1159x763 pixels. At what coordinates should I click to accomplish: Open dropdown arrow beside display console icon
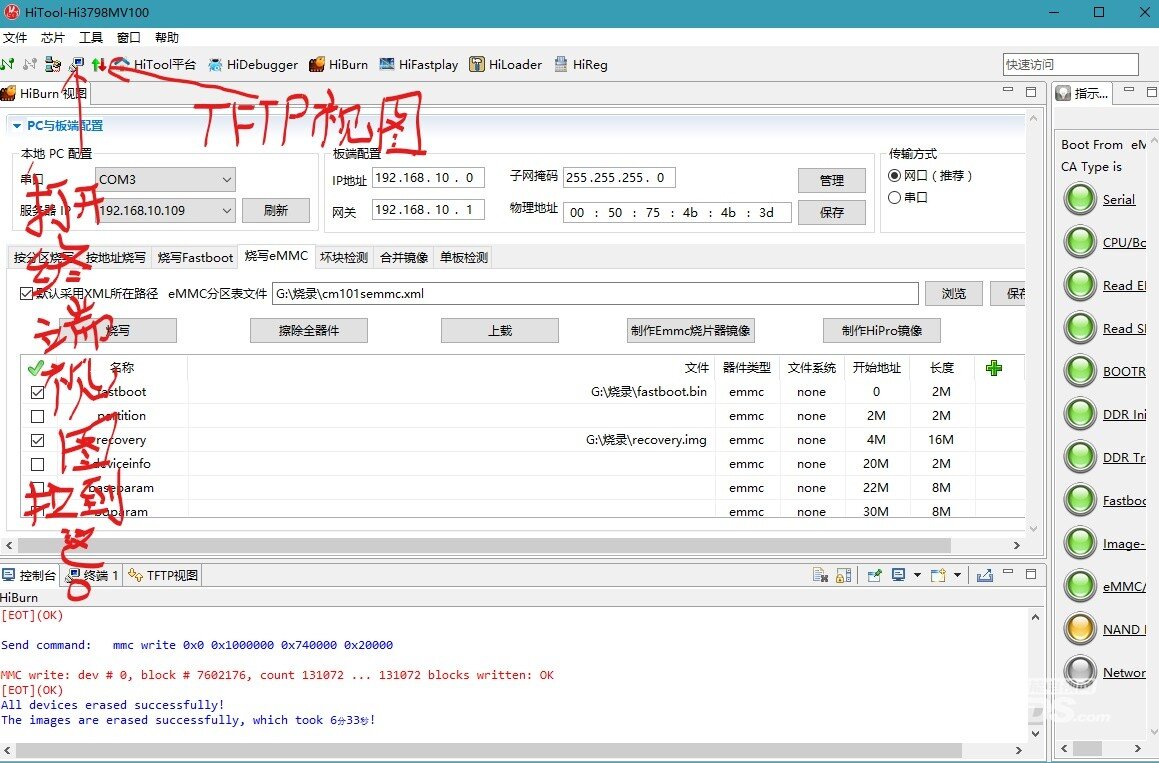point(917,574)
